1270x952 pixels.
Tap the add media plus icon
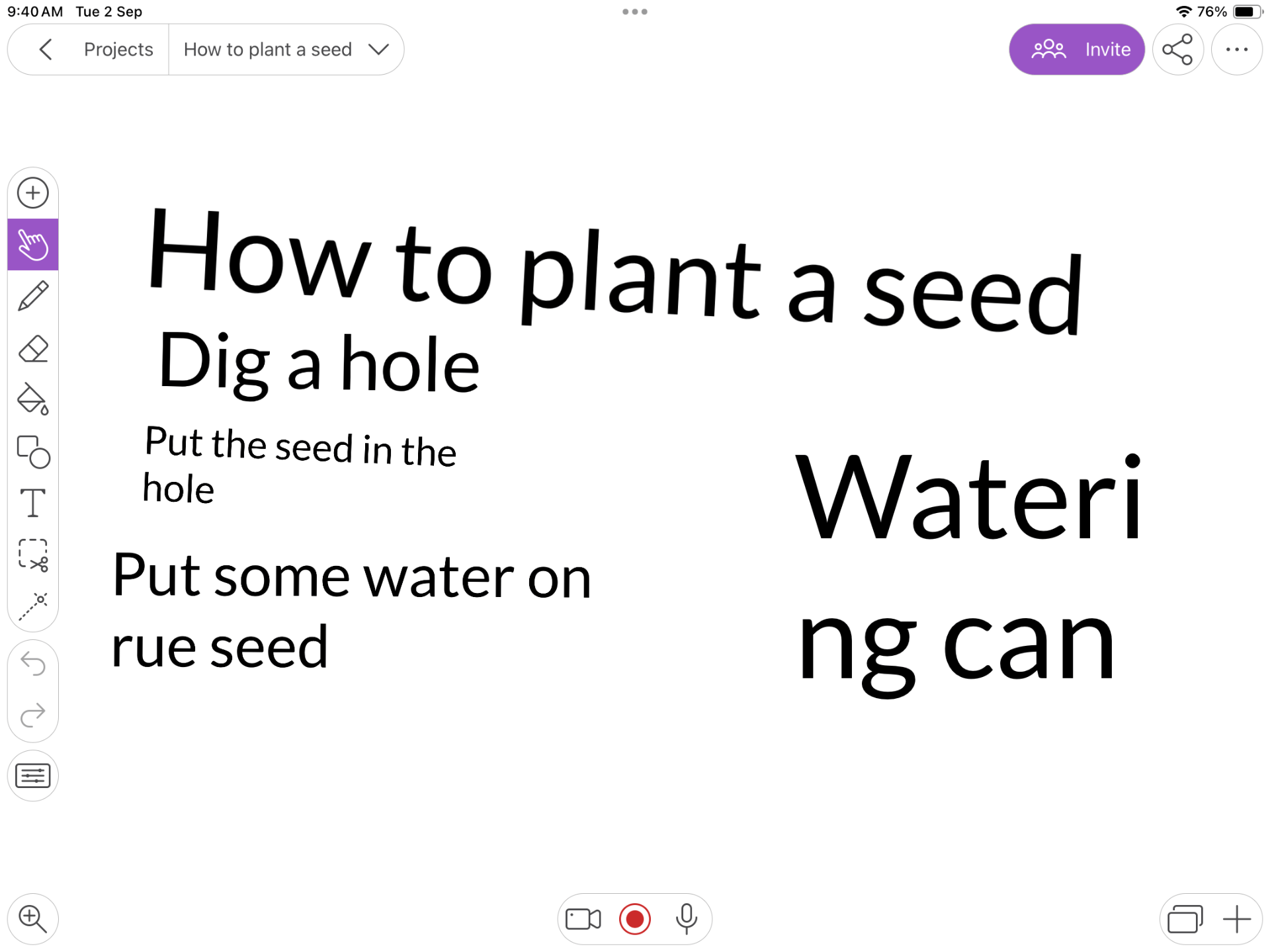(33, 193)
